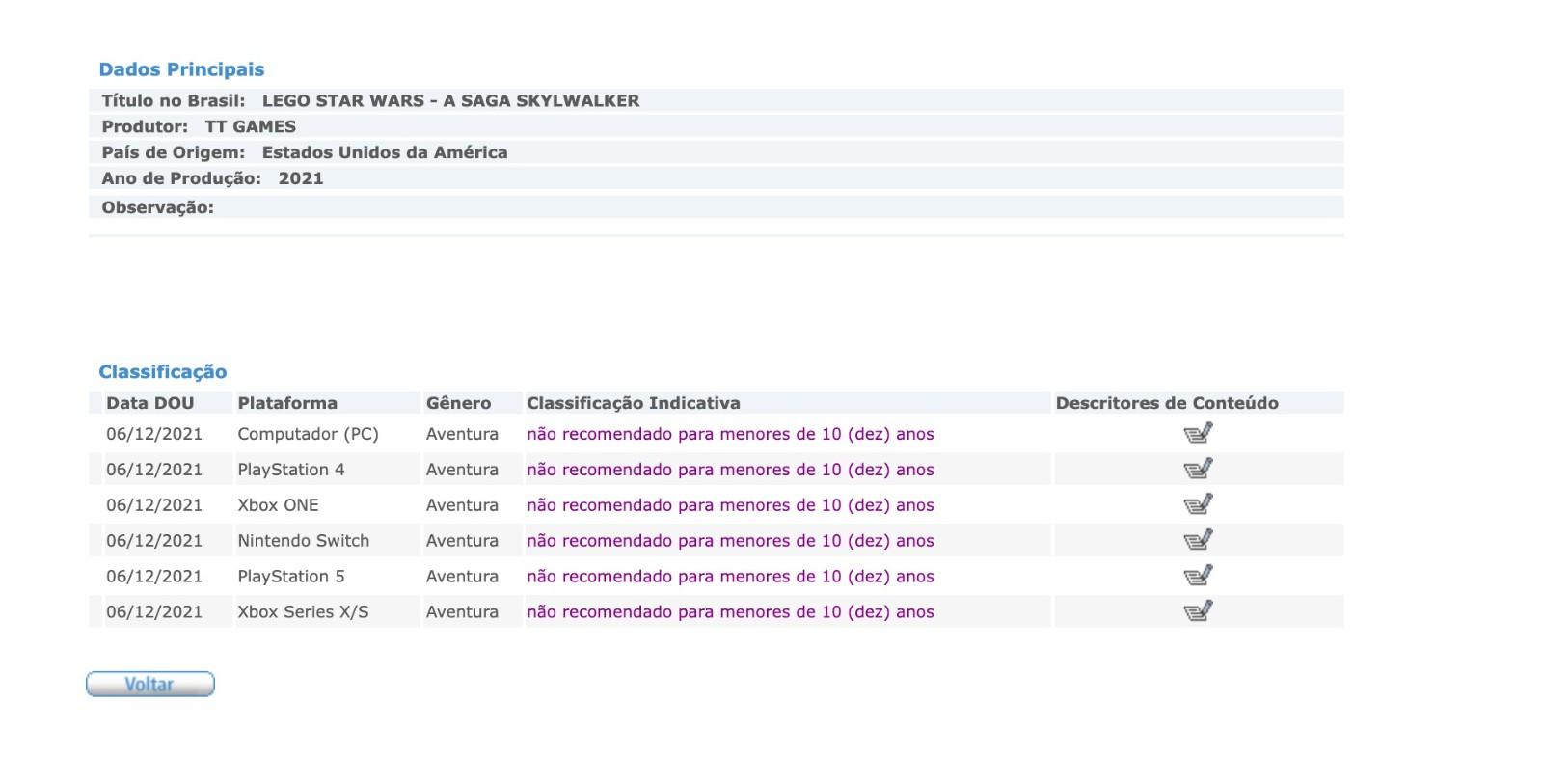Viewport: 1543px width, 784px height.
Task: Open content descriptors for Computador (PC) row
Action: 1198,434
